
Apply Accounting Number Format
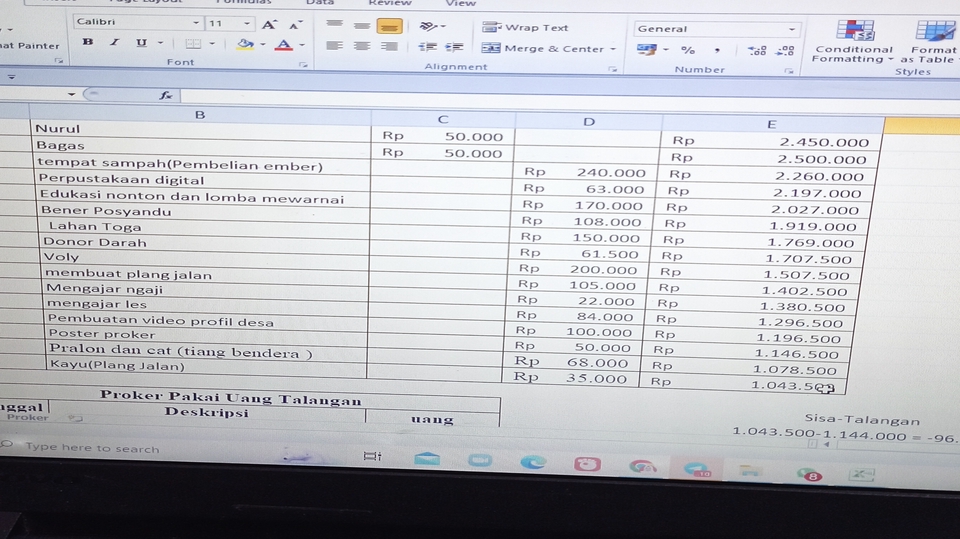pyautogui.click(x=647, y=49)
